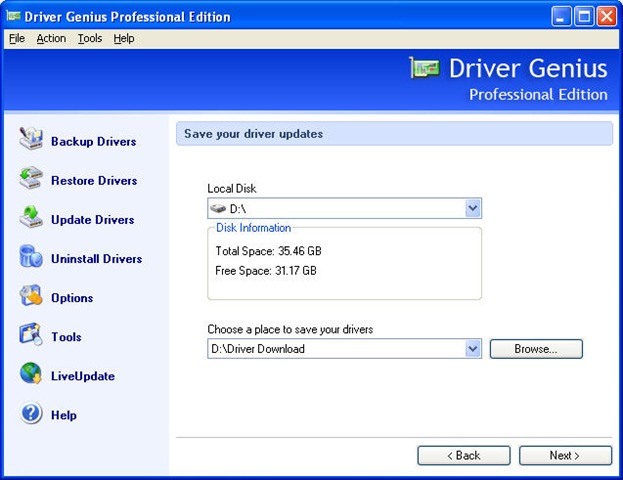
Task: Go to Restore Drivers
Action: 94,180
